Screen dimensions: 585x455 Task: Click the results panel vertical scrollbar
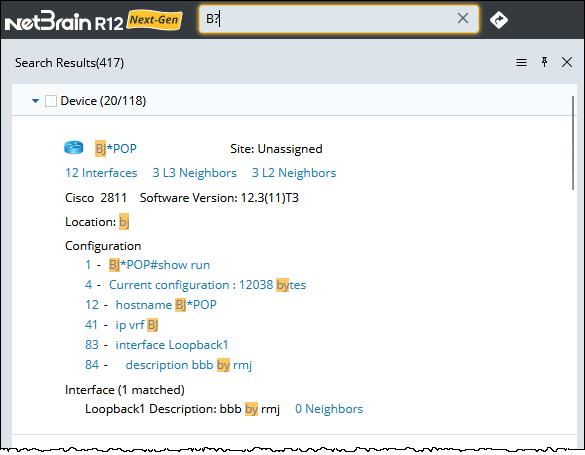(x=573, y=143)
